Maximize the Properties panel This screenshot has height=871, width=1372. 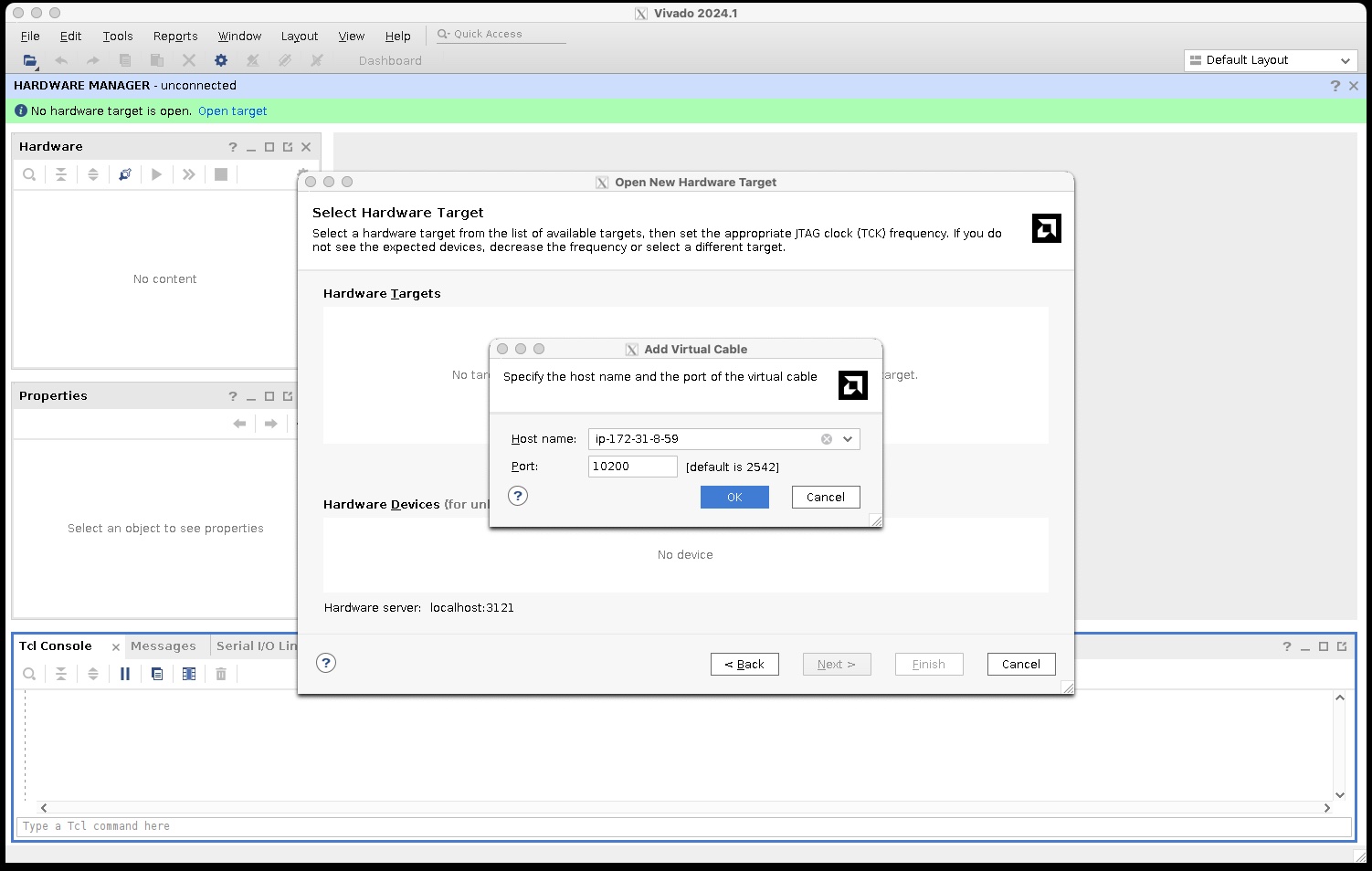(269, 396)
